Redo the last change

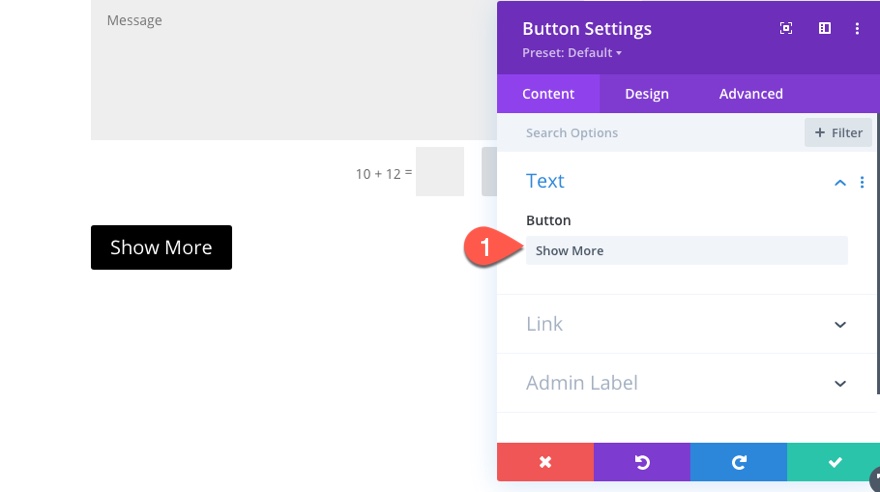tap(739, 462)
